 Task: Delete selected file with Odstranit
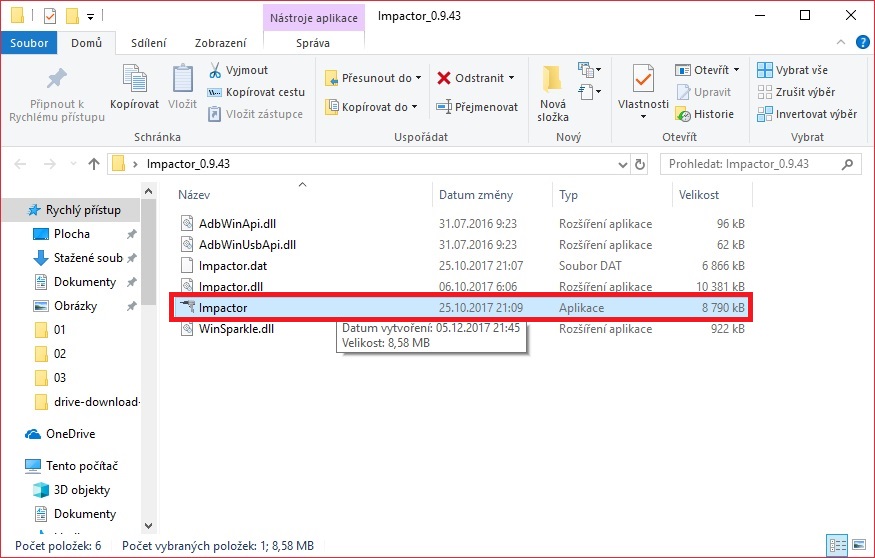click(x=470, y=78)
